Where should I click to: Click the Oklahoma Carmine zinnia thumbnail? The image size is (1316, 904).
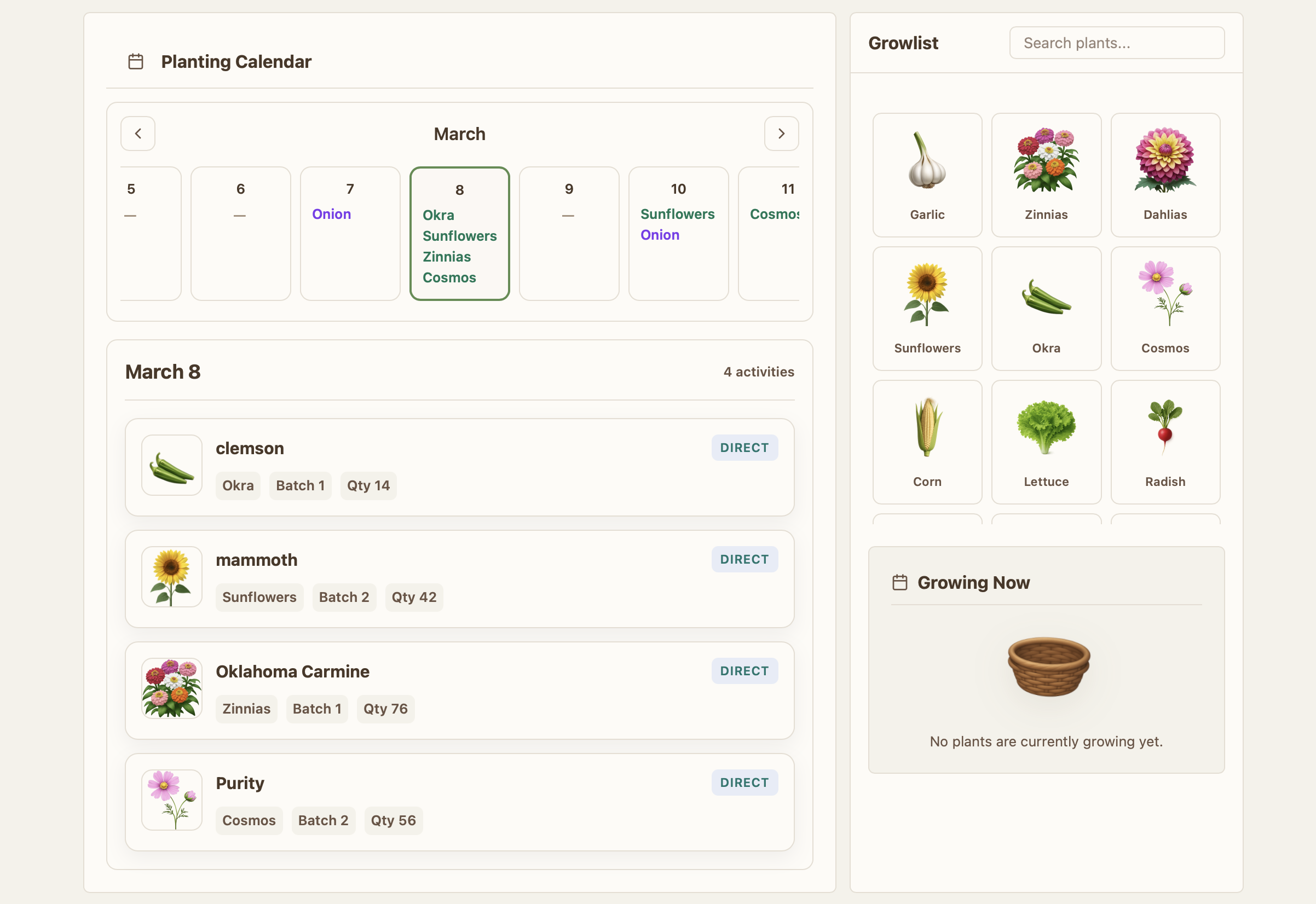point(172,688)
